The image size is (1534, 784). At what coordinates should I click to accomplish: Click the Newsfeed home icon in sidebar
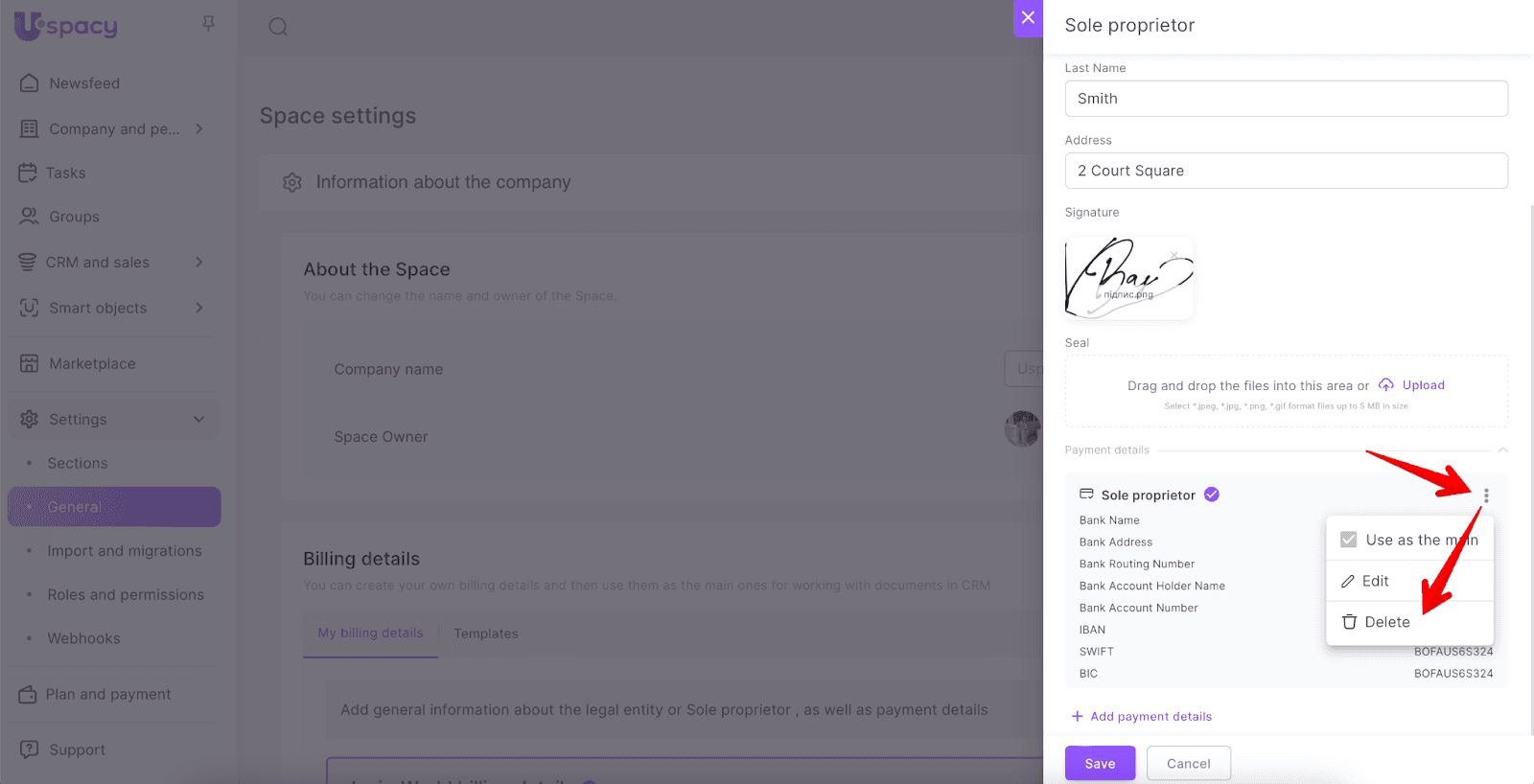[30, 83]
